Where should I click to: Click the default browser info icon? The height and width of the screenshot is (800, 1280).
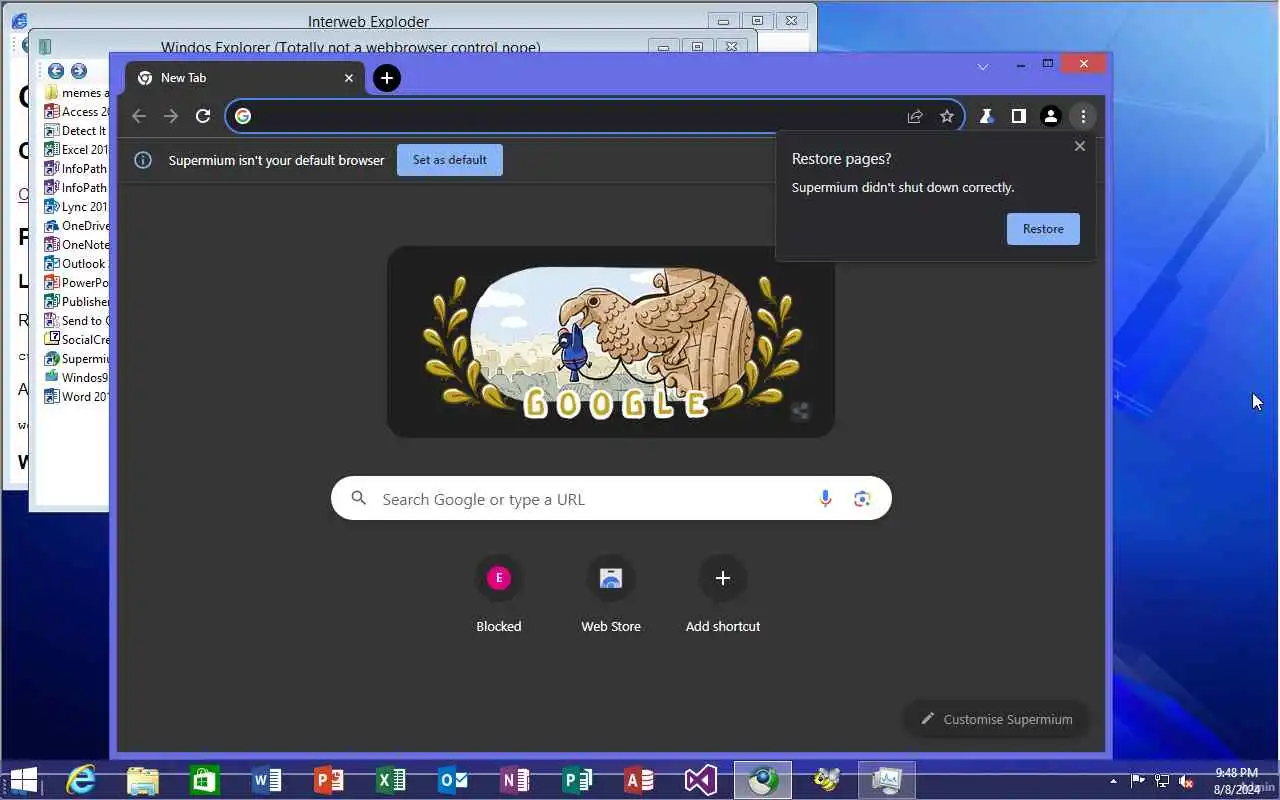pos(143,160)
